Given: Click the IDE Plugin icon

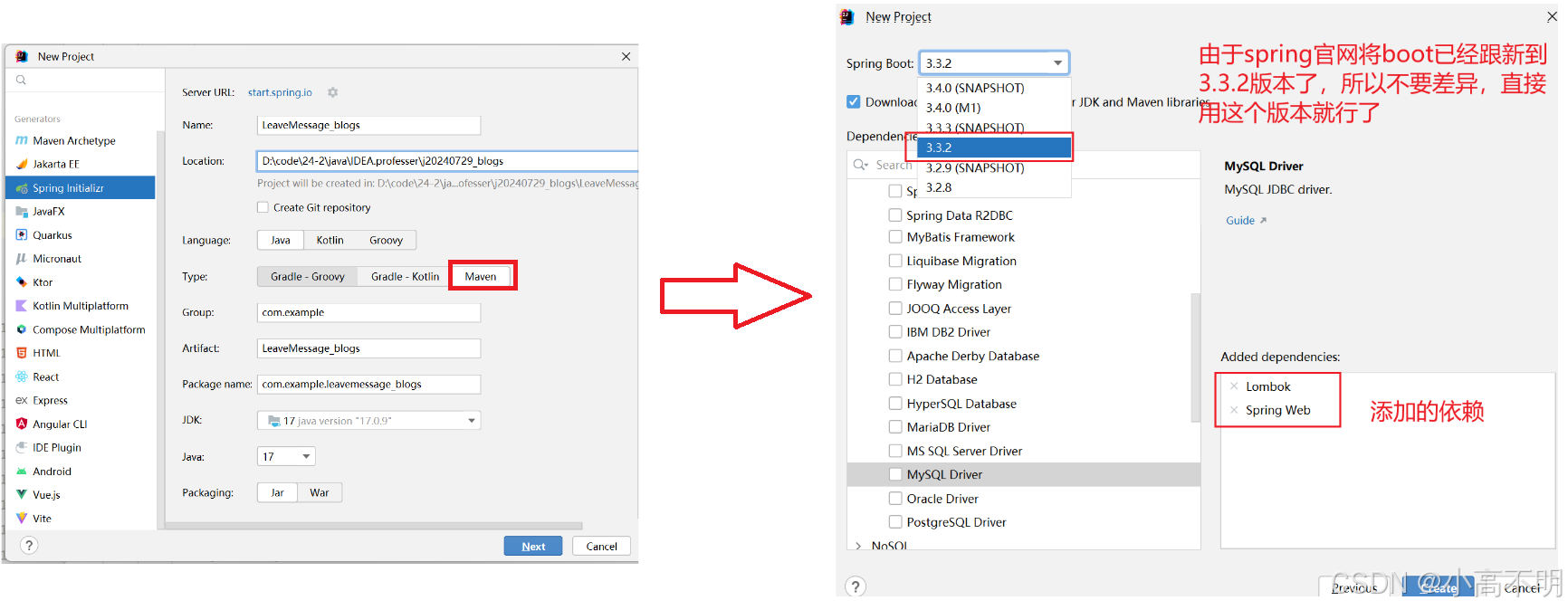Looking at the screenshot, I should point(22,447).
